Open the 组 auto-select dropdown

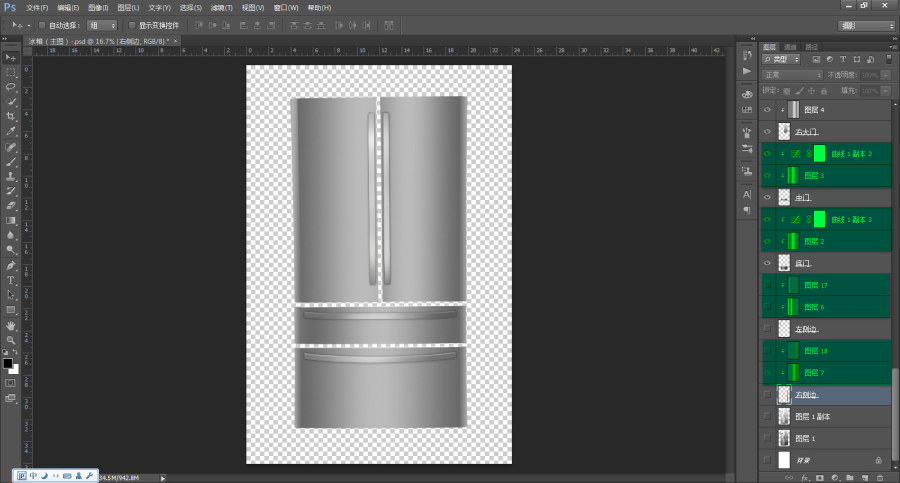point(102,25)
